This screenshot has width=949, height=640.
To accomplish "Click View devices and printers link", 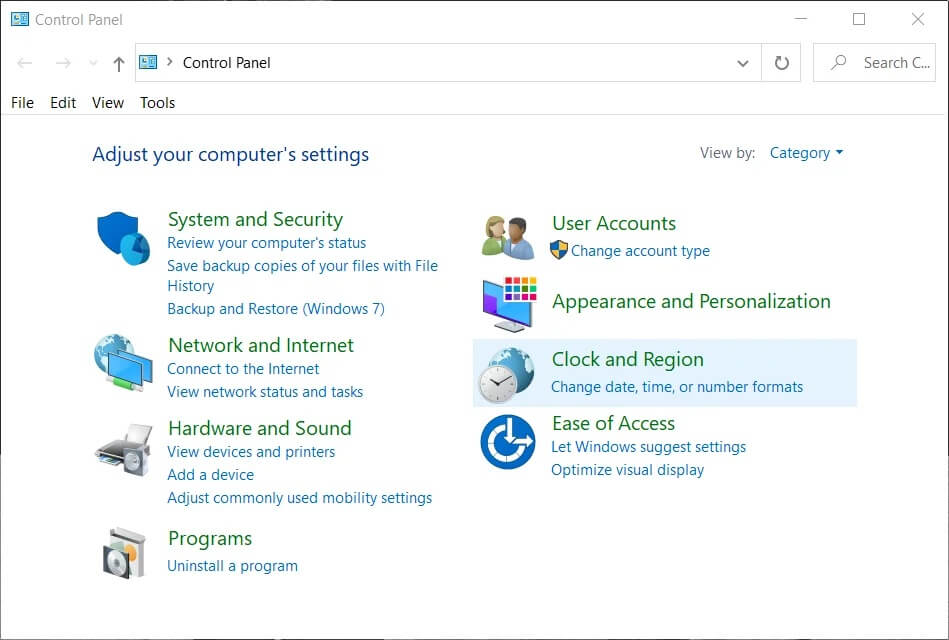I will point(251,452).
